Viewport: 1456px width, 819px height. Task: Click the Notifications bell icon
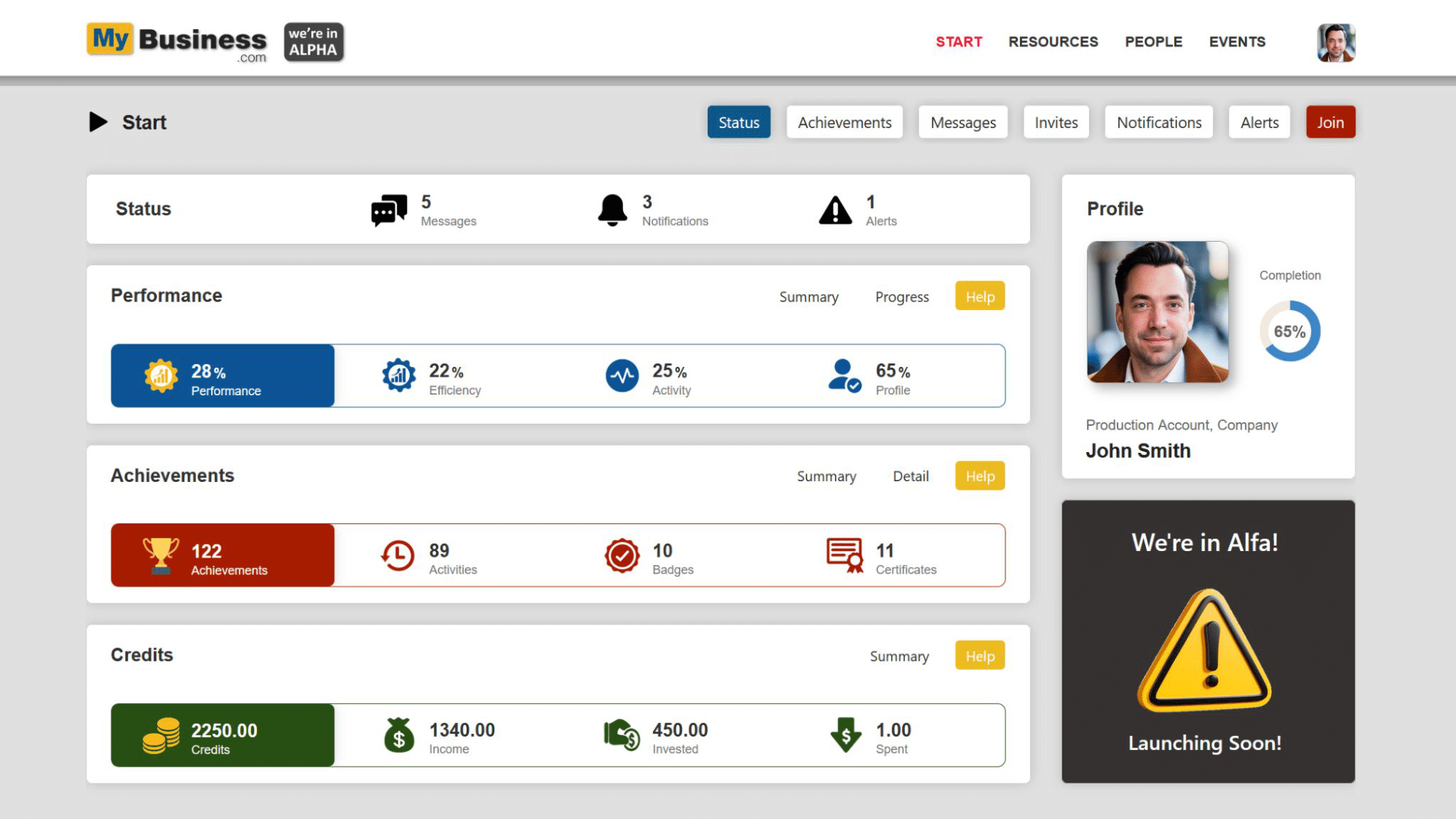click(x=612, y=210)
